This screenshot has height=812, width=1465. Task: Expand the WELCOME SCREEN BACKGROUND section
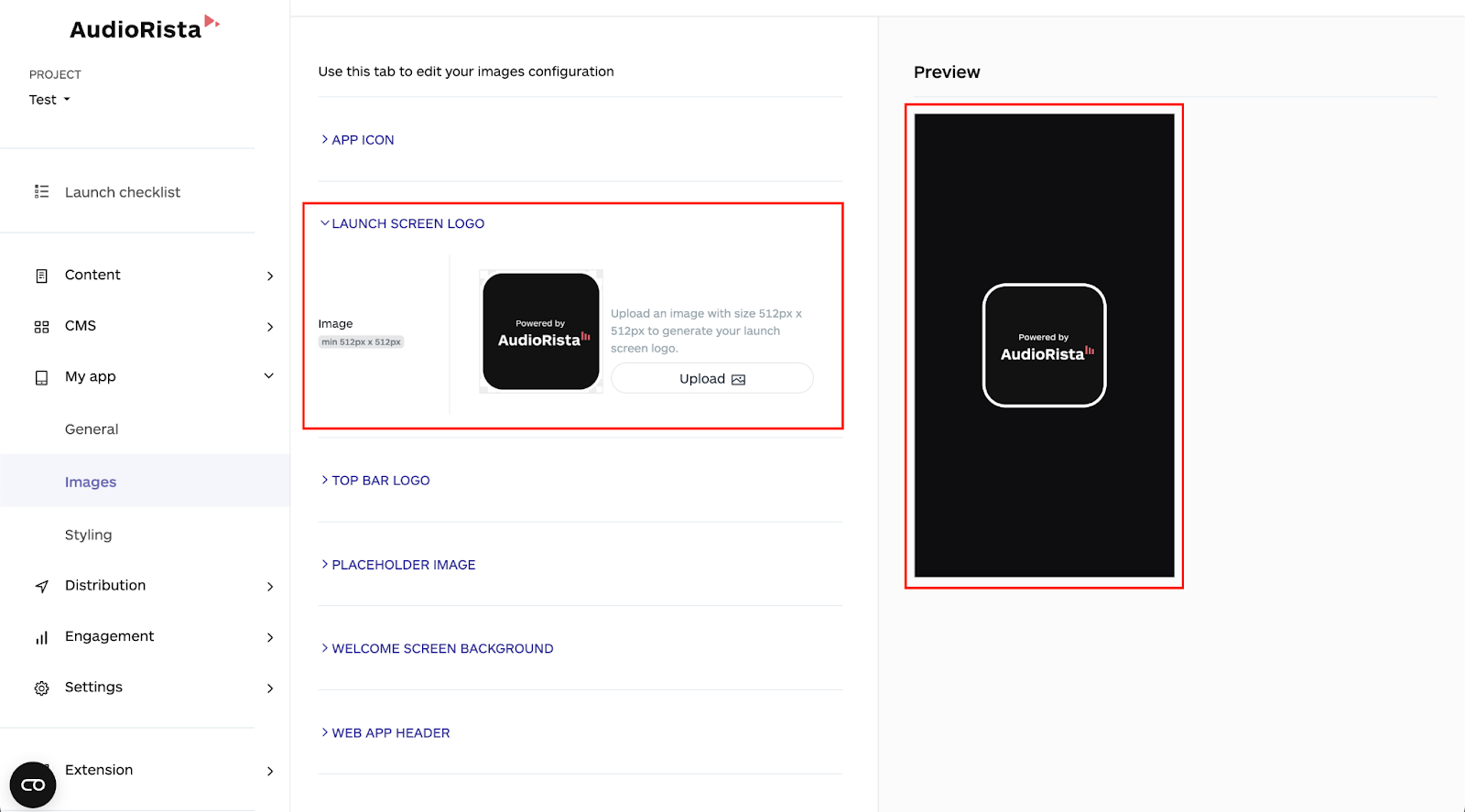[x=437, y=648]
